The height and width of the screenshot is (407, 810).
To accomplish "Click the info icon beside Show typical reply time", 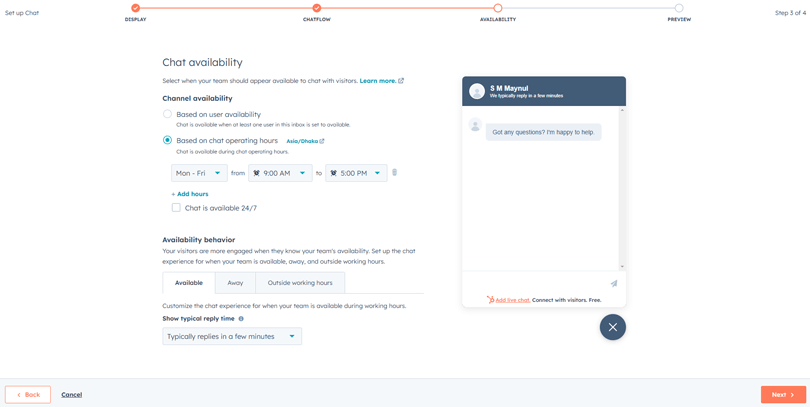I will coord(241,319).
